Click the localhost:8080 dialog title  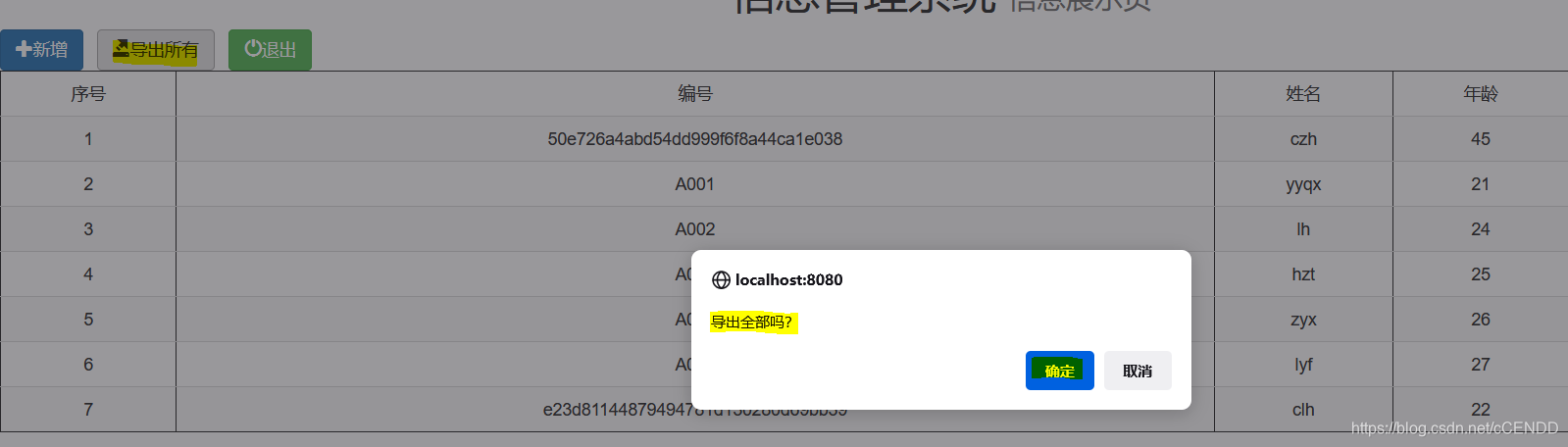[789, 280]
